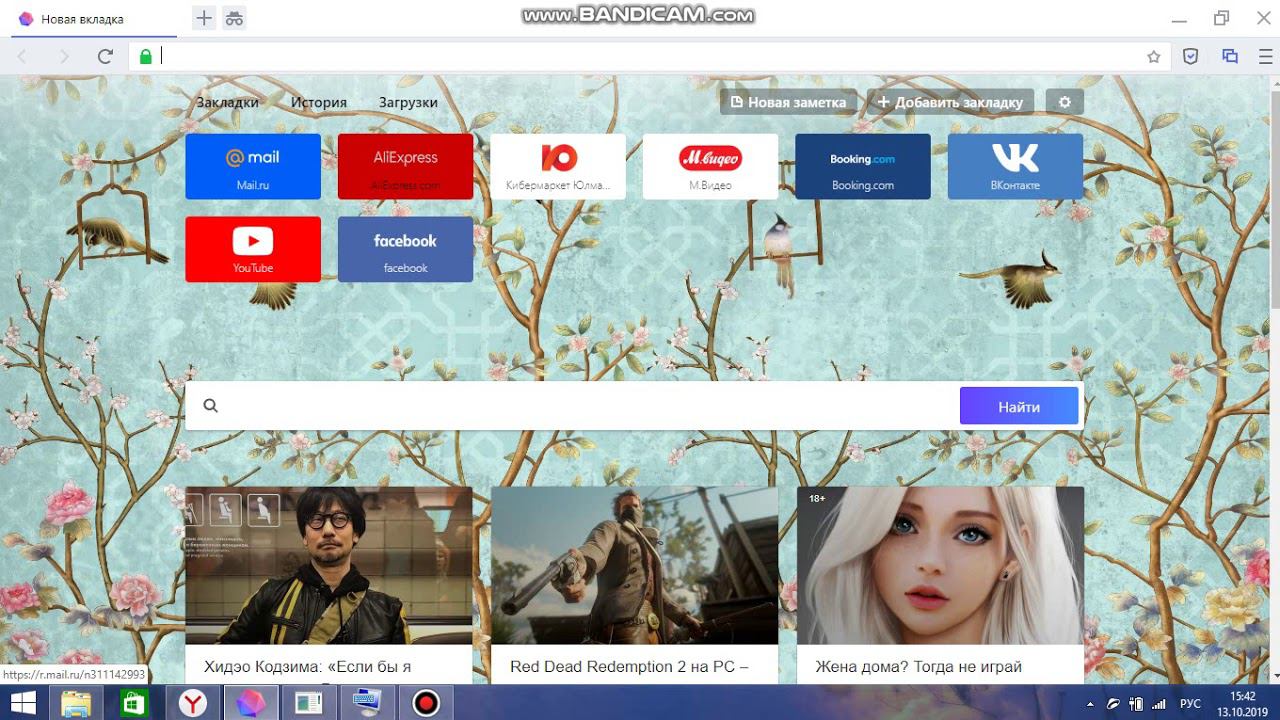Open the ВКонтакте tile

(1015, 166)
